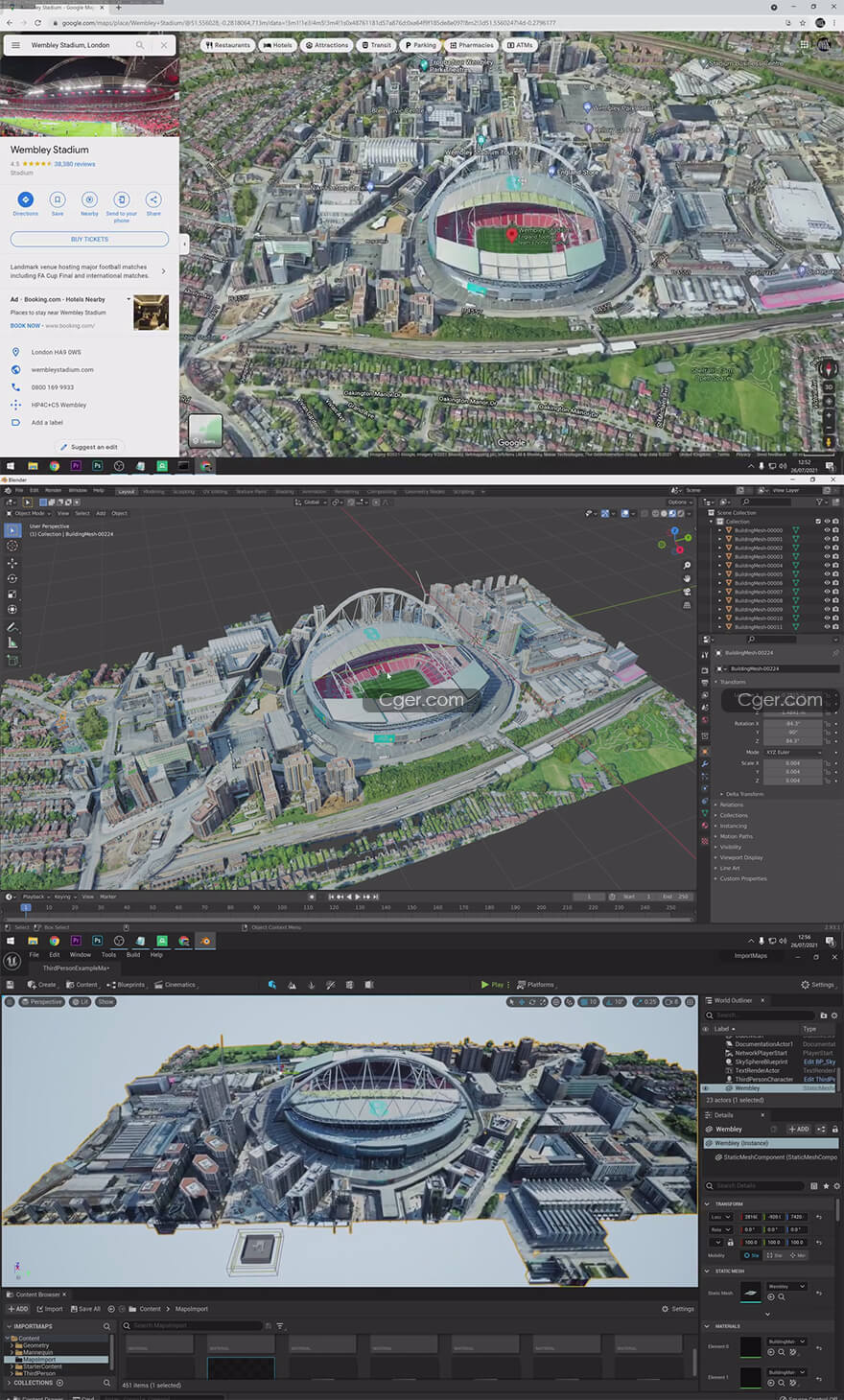Click the viewport zoom magnifier gizmo

coord(687,566)
